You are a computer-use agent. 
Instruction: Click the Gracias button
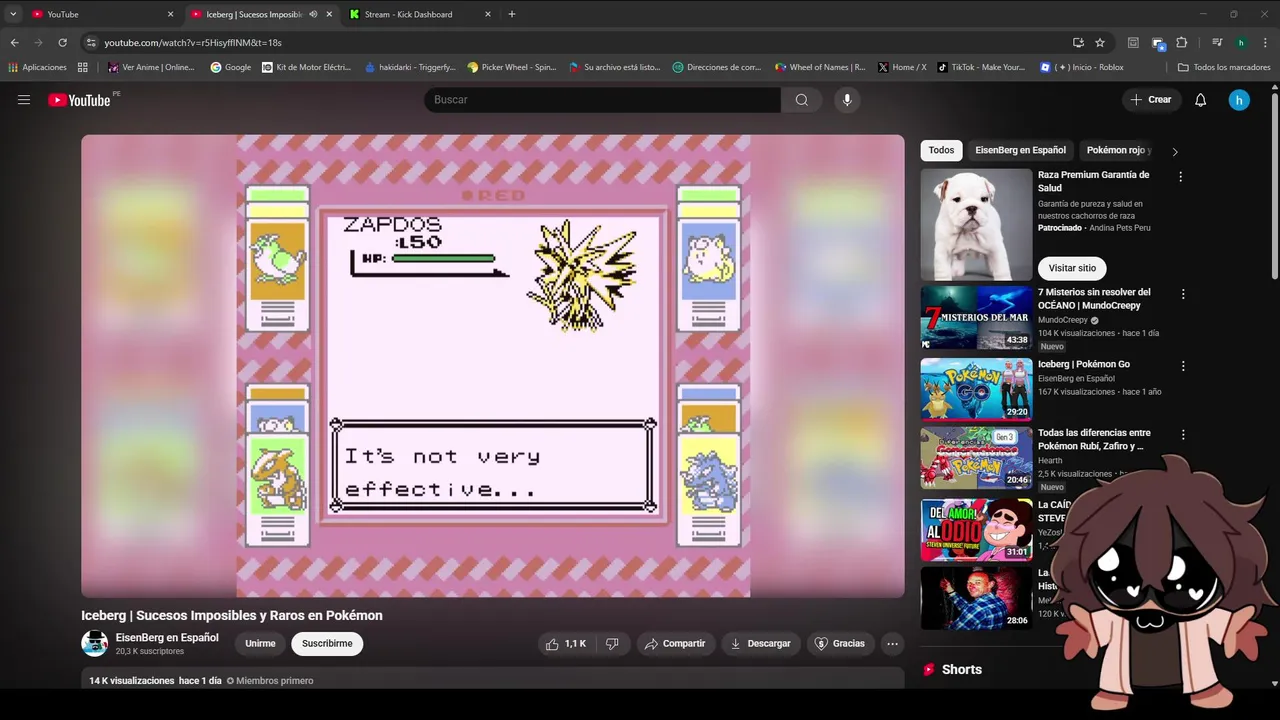point(839,644)
